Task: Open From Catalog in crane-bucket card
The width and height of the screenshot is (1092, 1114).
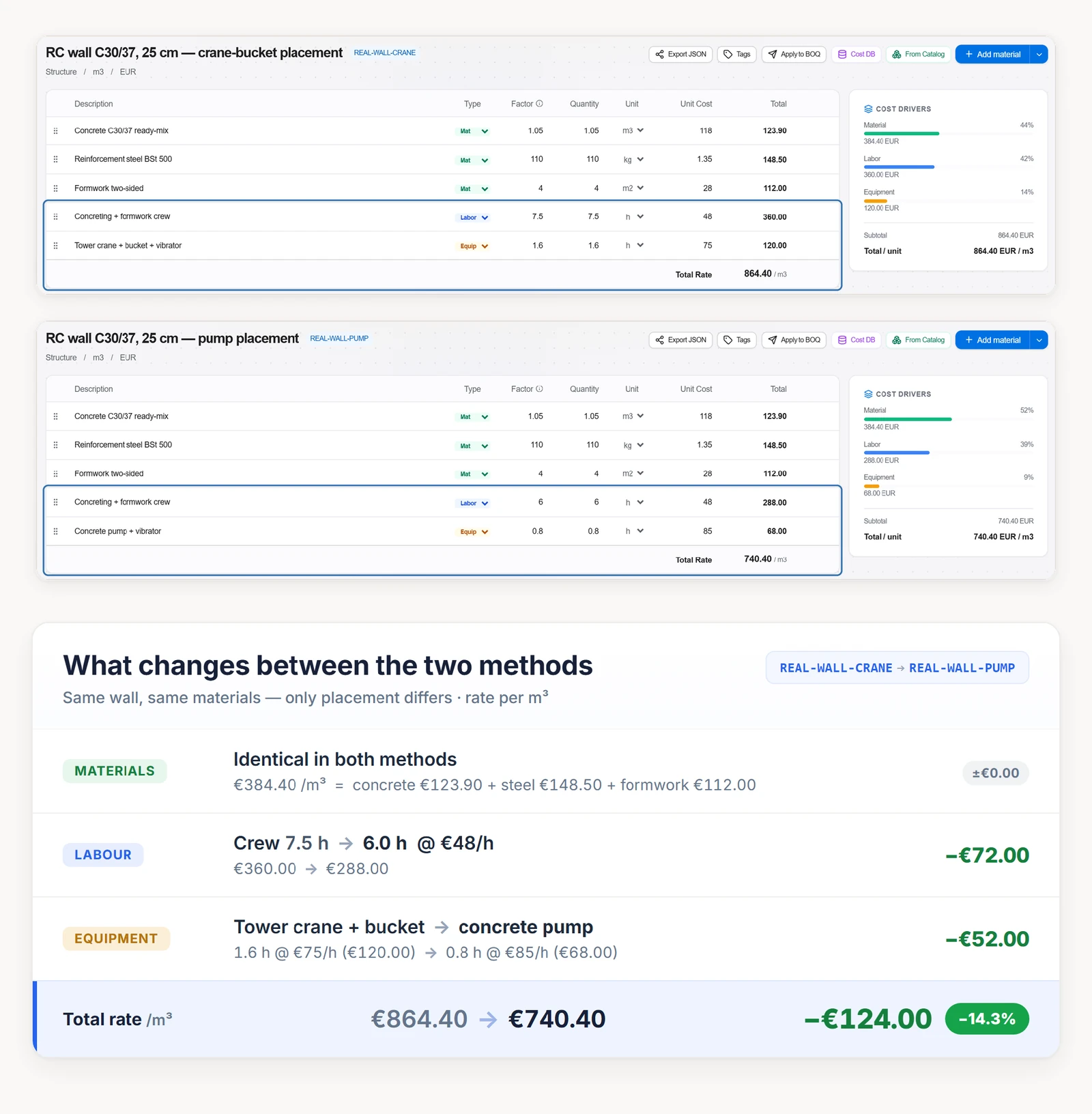Action: (918, 55)
